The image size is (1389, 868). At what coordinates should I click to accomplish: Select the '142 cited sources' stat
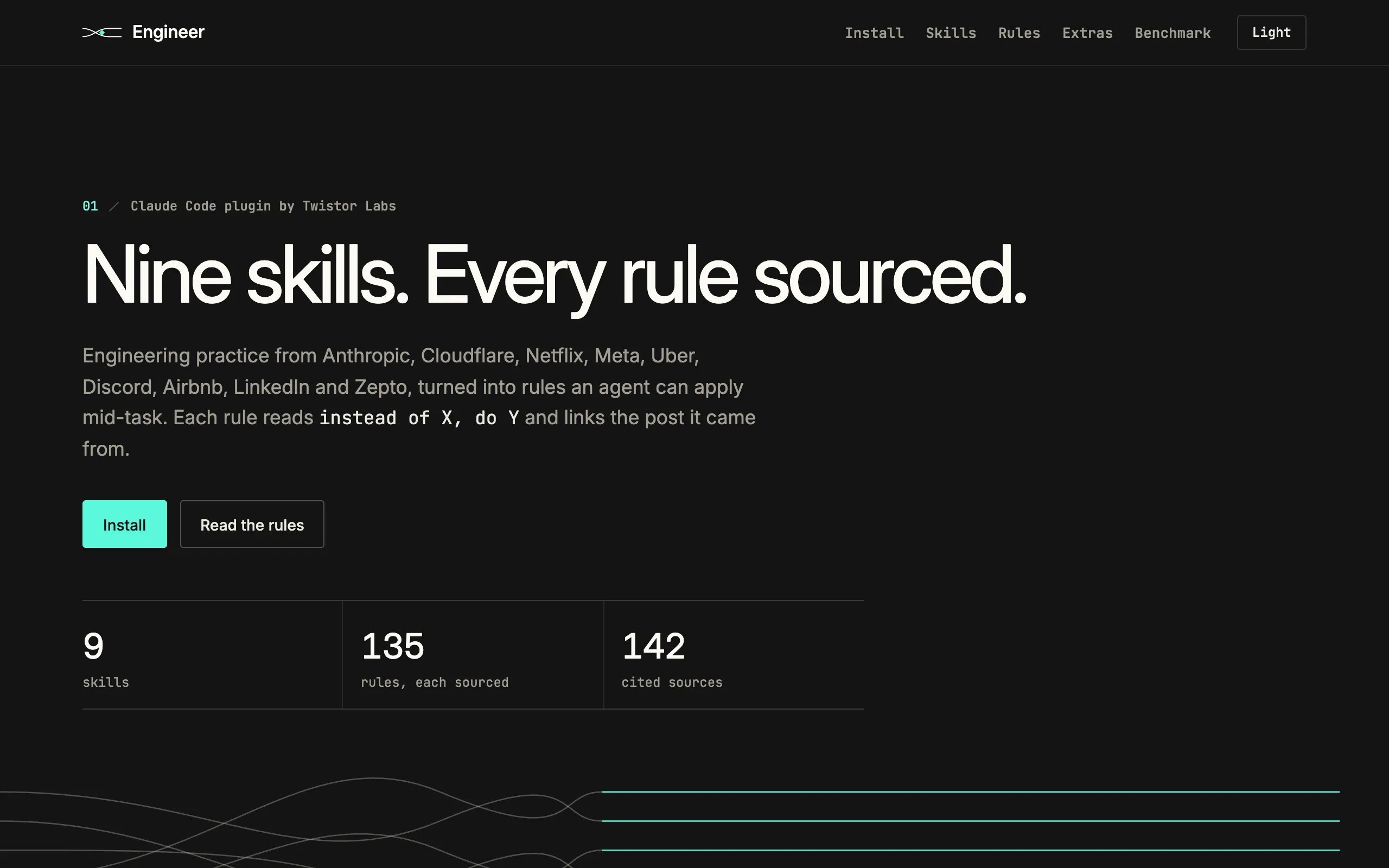coord(734,655)
